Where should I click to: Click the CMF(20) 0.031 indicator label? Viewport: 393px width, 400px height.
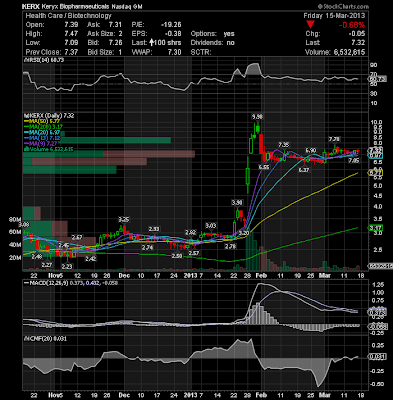[45, 339]
